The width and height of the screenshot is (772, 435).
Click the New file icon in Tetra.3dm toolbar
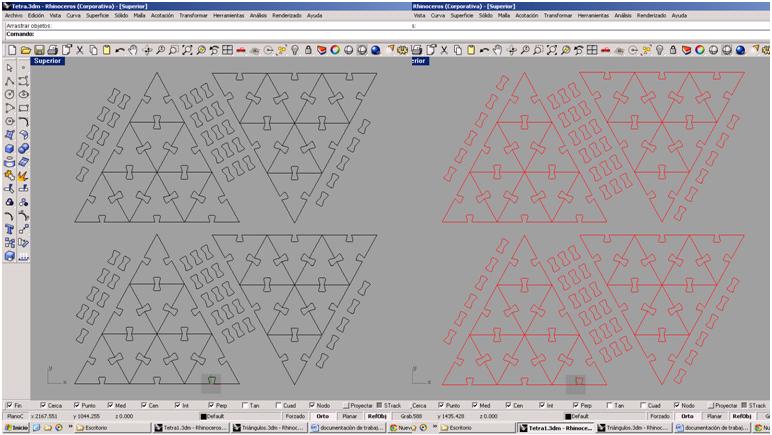12,50
